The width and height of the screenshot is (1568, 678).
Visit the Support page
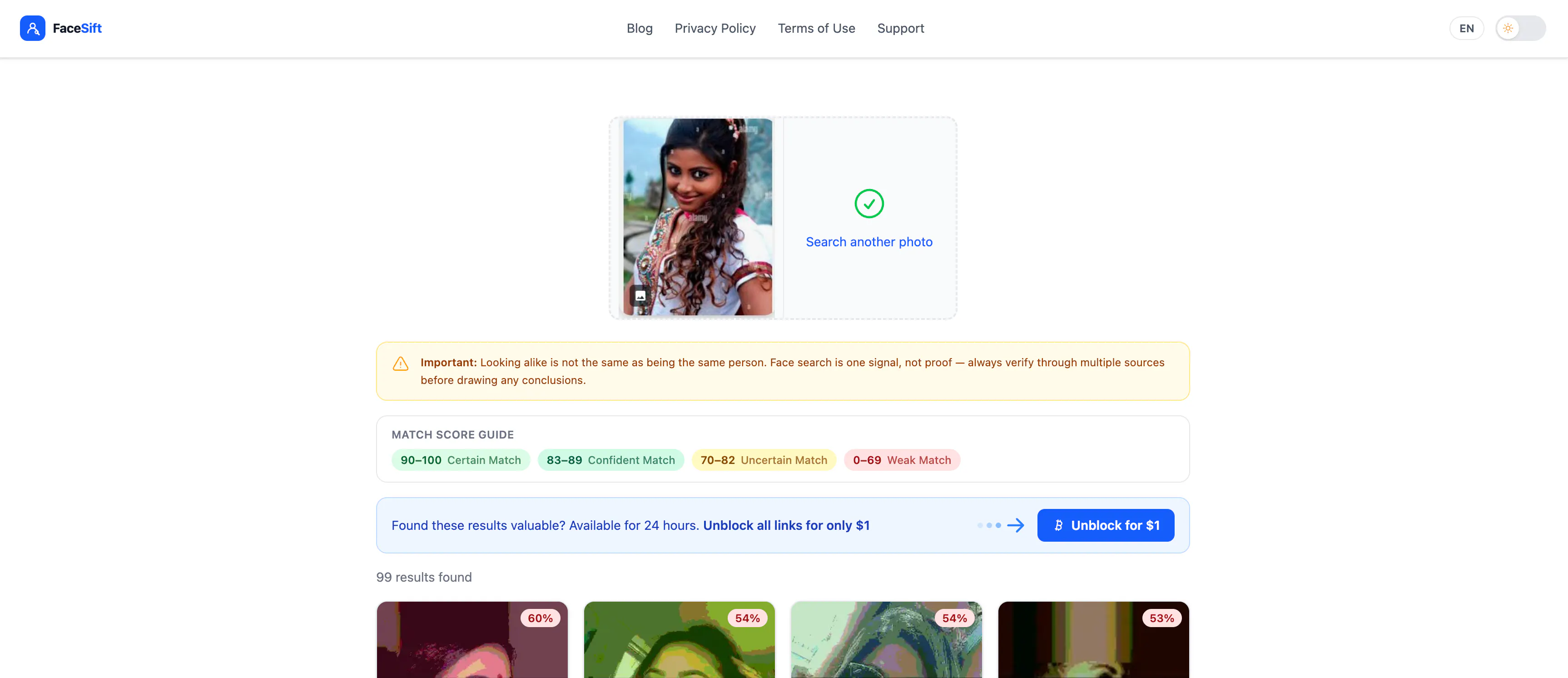click(x=900, y=28)
